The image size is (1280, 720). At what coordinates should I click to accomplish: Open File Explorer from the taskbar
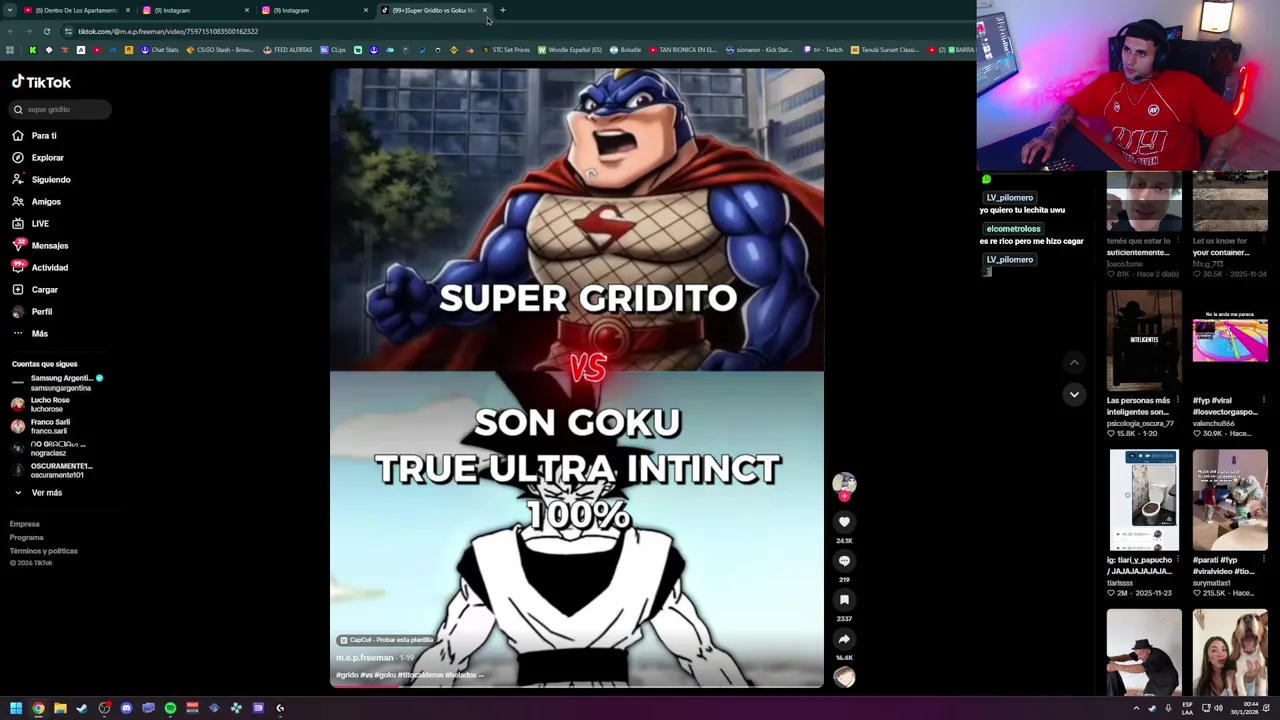pyautogui.click(x=60, y=708)
